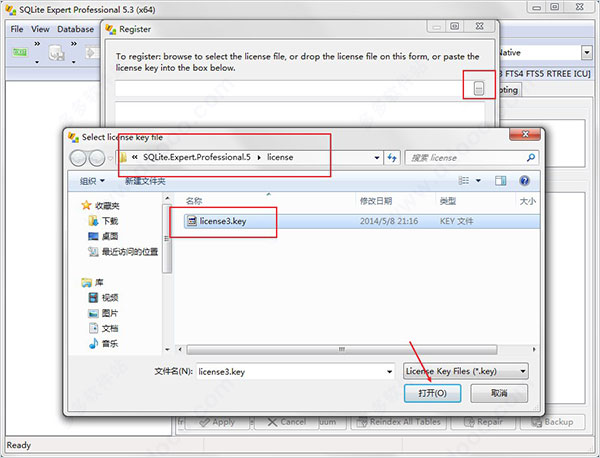The image size is (600, 458).
Task: Close the Select license key file dialog
Action: click(525, 134)
